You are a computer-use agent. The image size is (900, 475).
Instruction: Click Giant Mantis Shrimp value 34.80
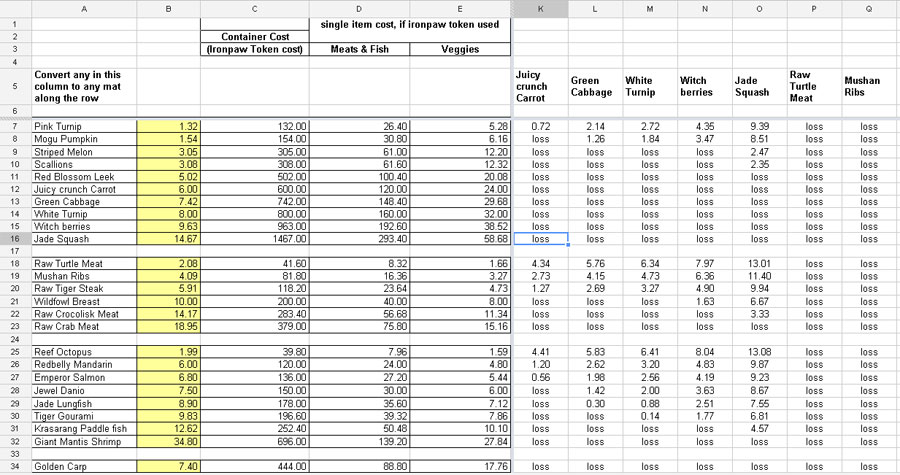pos(169,442)
